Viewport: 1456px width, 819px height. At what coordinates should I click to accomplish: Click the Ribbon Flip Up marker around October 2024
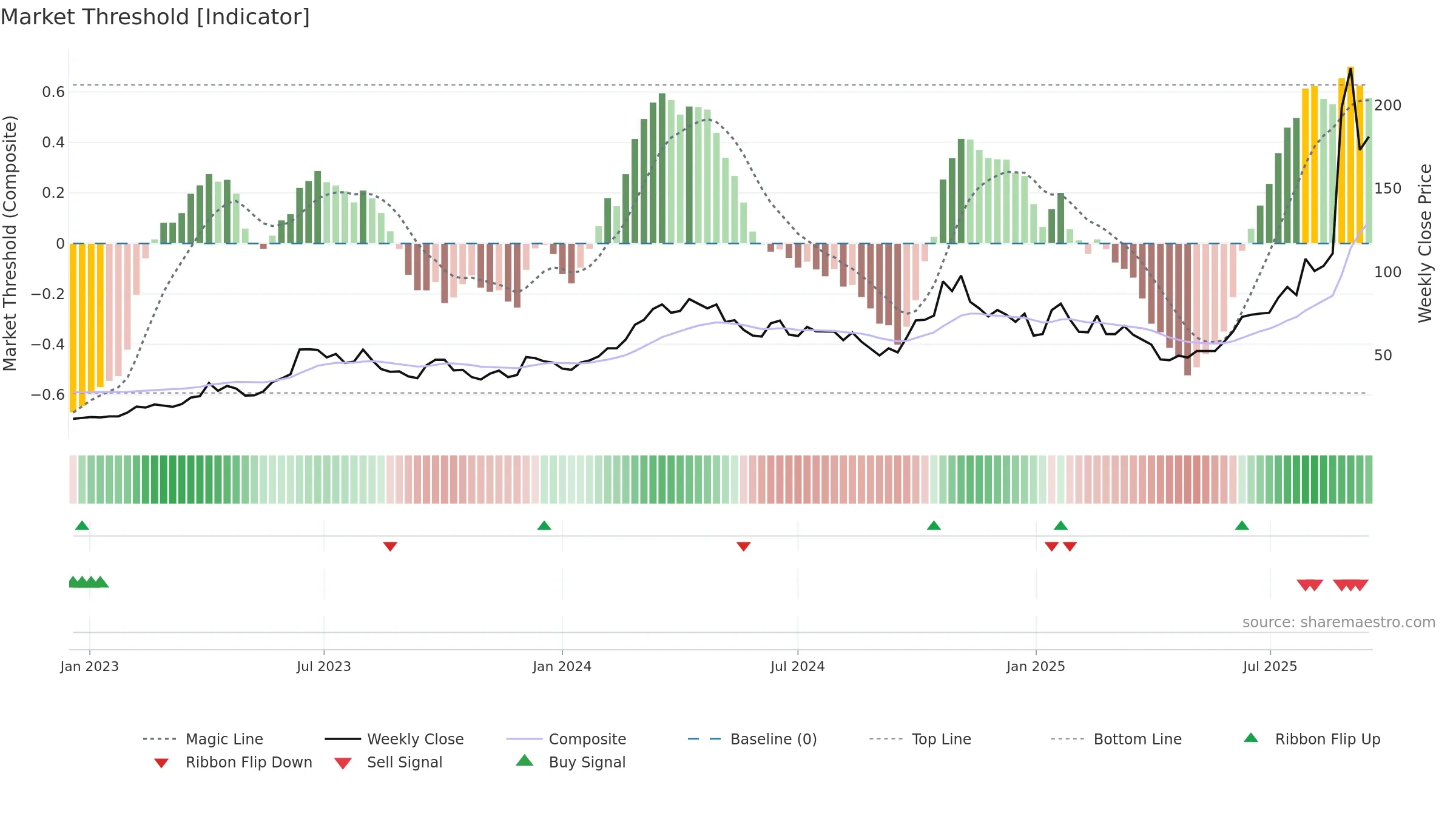click(x=934, y=525)
